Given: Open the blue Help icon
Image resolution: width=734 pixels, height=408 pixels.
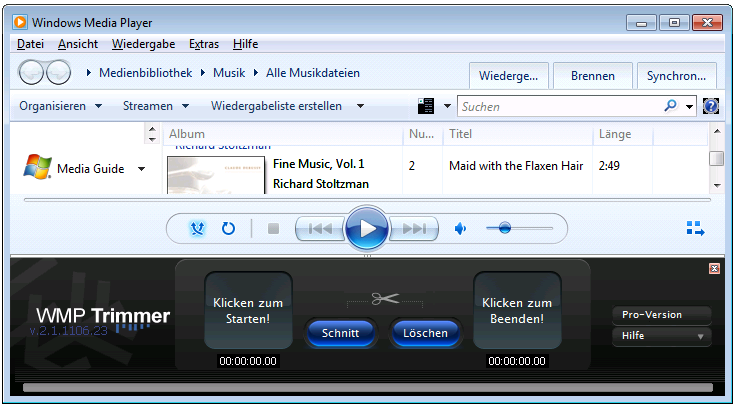Looking at the screenshot, I should pyautogui.click(x=711, y=106).
